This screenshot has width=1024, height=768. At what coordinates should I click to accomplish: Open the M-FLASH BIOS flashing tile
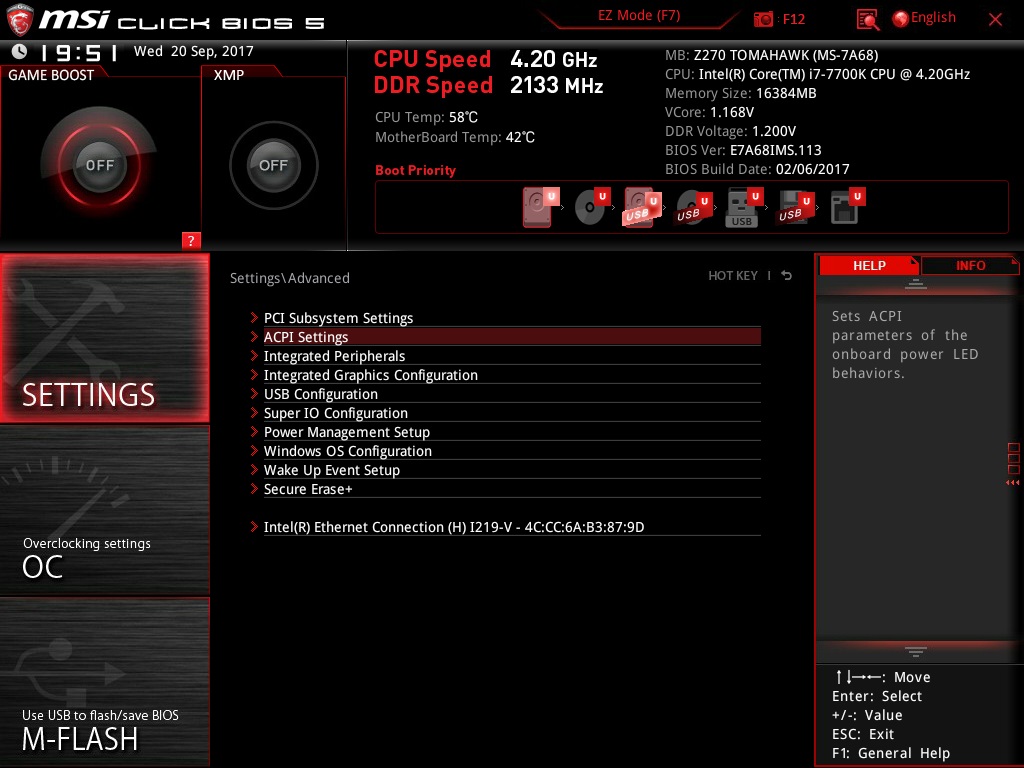pos(104,681)
